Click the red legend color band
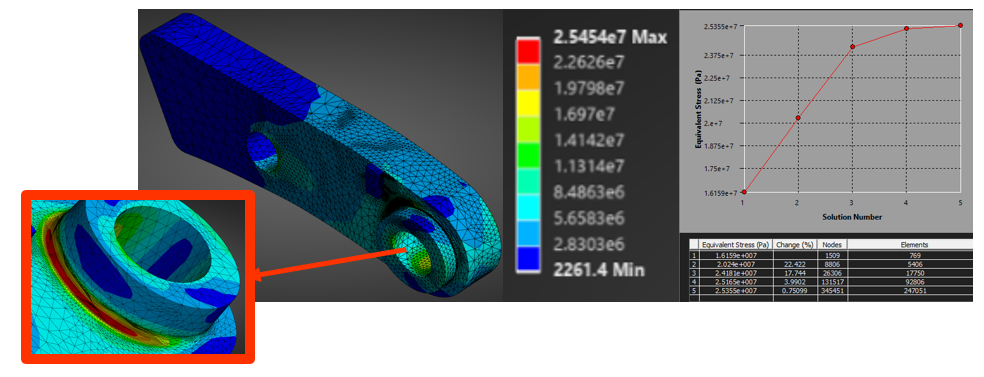The width and height of the screenshot is (984, 377). click(528, 50)
